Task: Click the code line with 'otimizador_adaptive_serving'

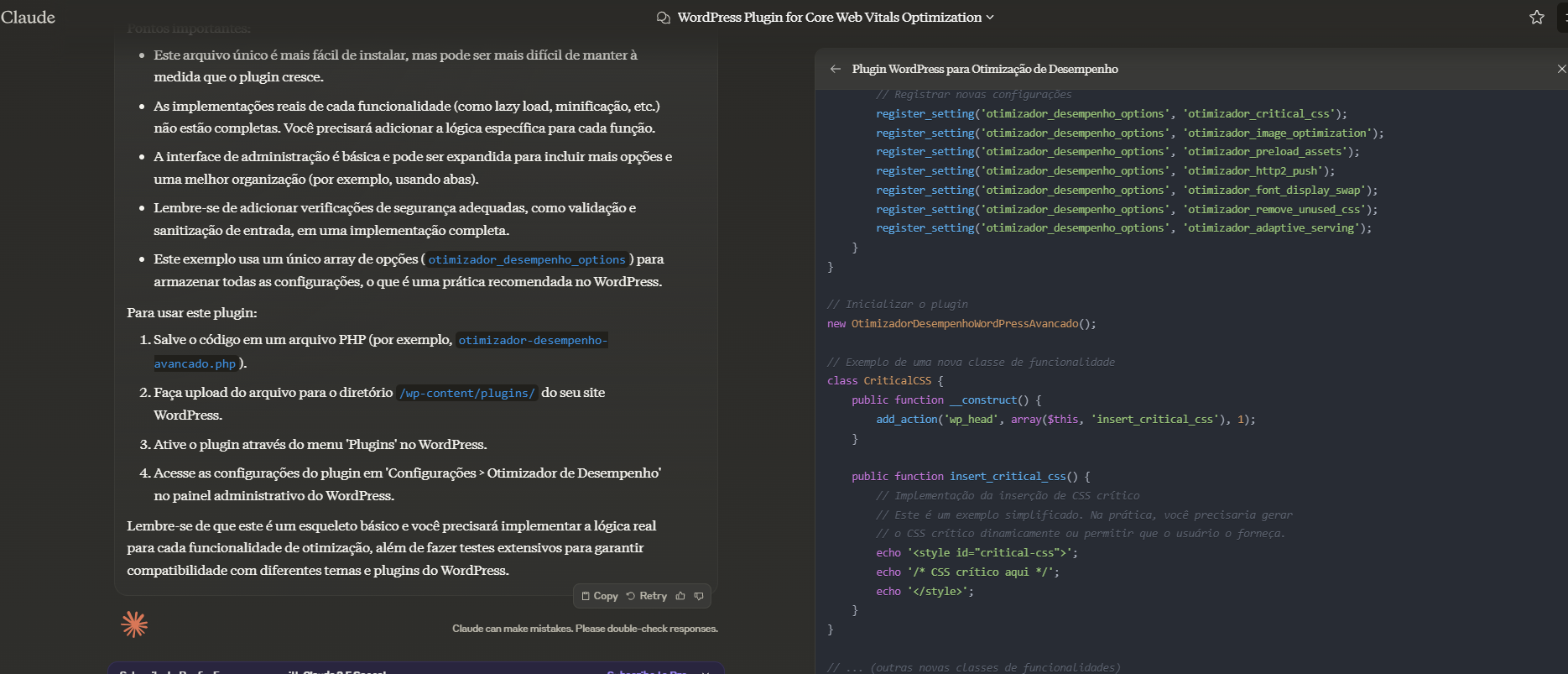Action: coord(1124,228)
